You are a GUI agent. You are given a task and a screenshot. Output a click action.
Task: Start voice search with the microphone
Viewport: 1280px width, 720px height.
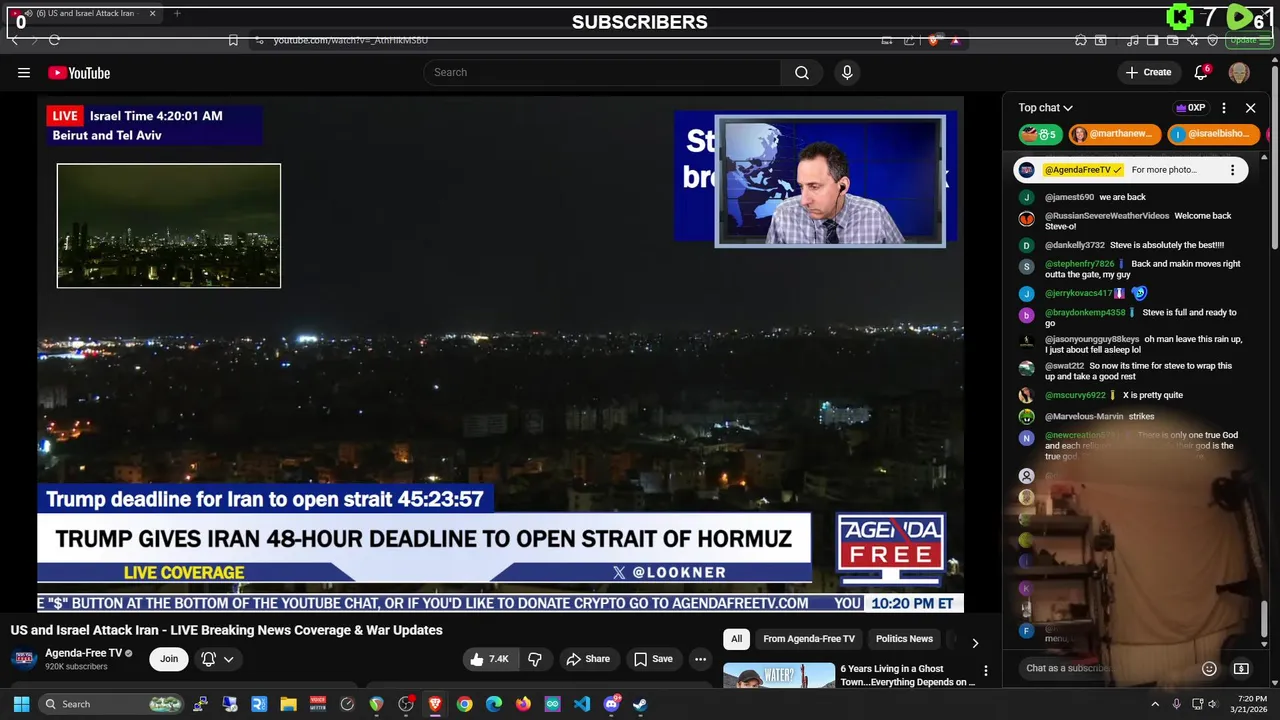point(847,72)
